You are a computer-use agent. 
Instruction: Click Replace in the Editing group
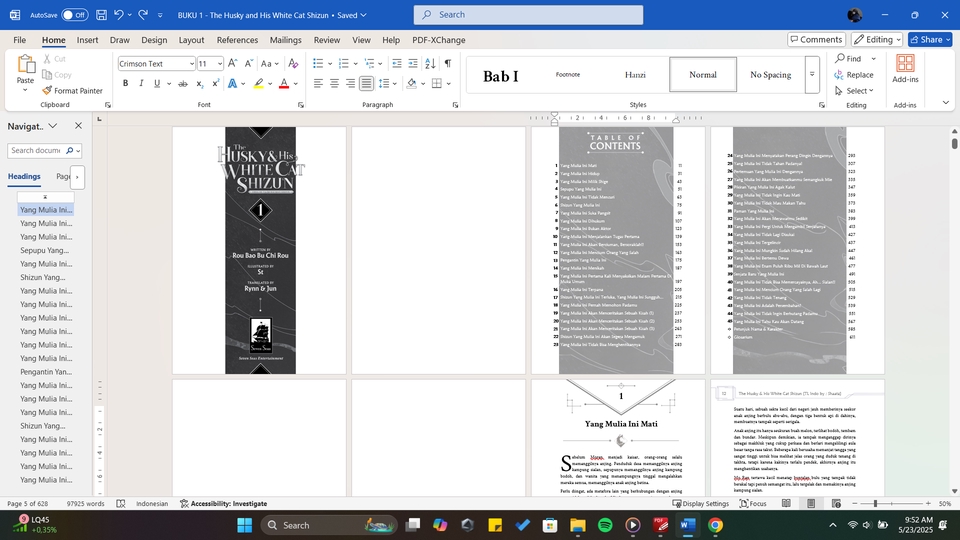click(854, 75)
